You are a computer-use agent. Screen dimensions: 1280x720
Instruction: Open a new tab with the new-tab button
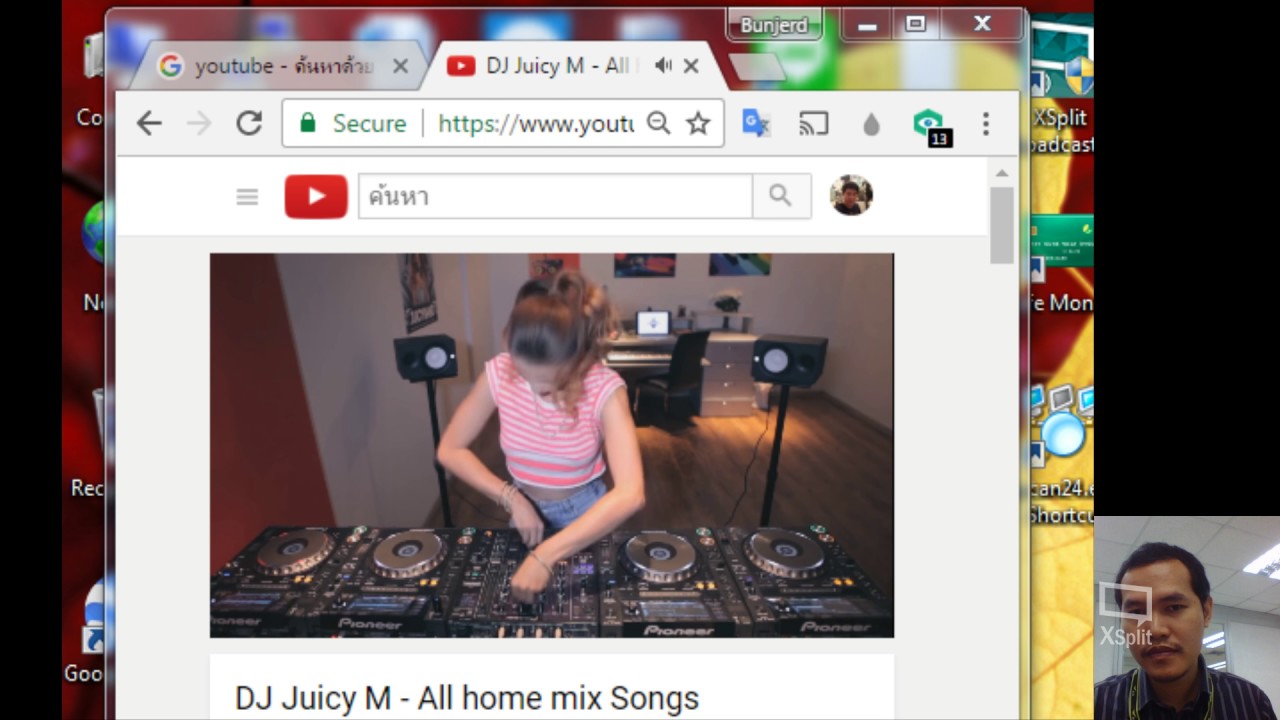(757, 67)
